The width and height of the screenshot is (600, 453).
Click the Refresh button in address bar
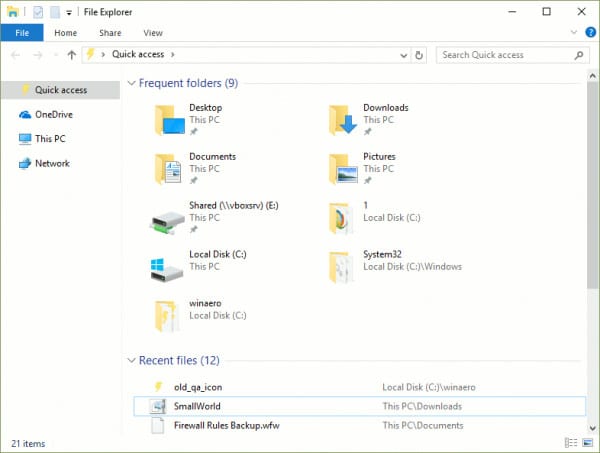(419, 55)
